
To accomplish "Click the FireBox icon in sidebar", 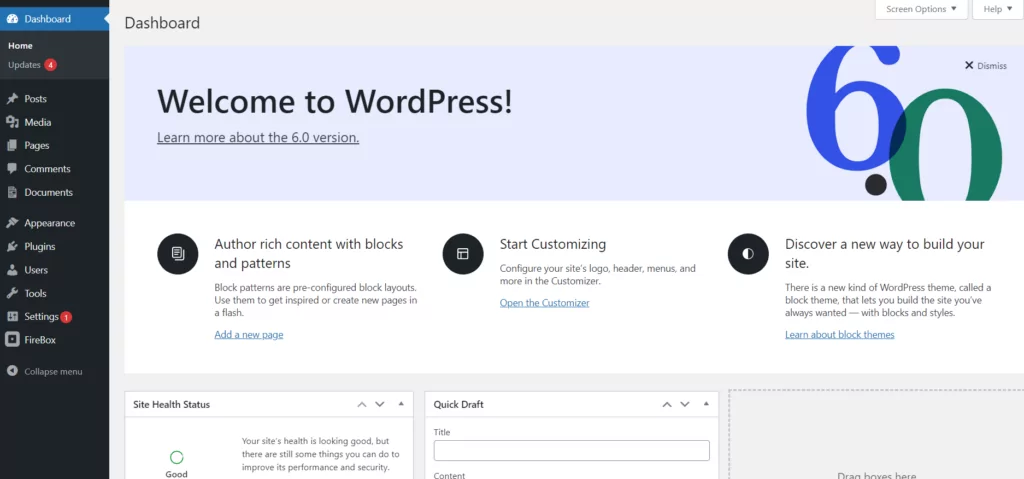I will pos(12,340).
